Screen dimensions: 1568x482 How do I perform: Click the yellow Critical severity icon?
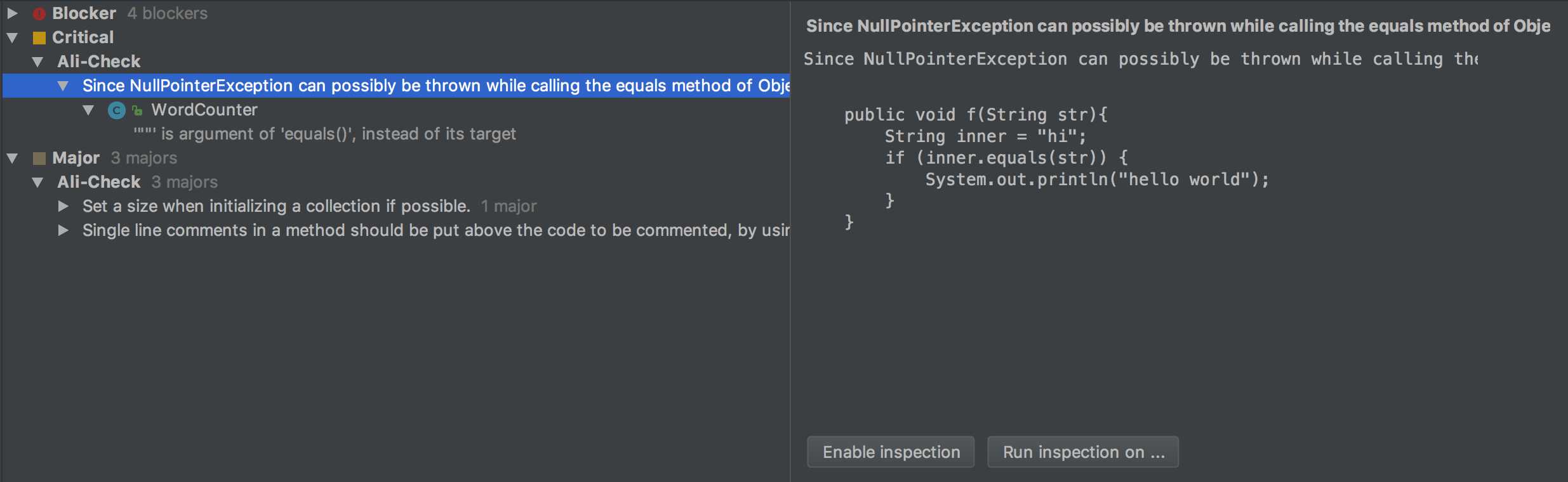39,38
